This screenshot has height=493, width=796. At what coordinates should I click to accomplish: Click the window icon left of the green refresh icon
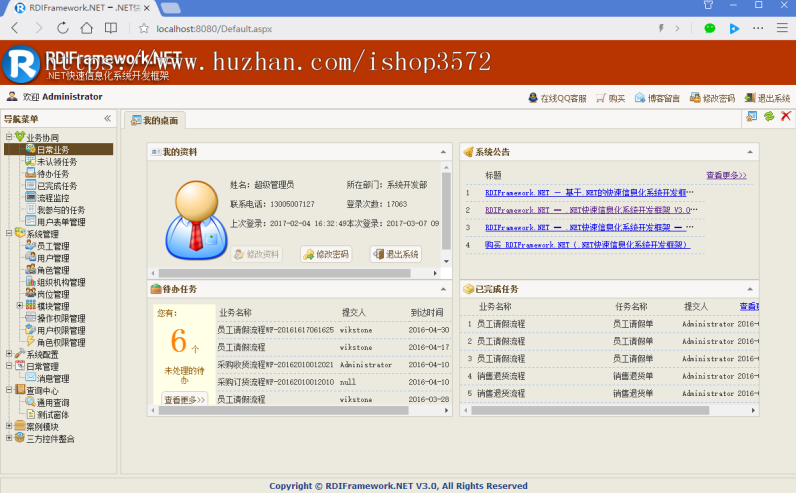[x=752, y=116]
